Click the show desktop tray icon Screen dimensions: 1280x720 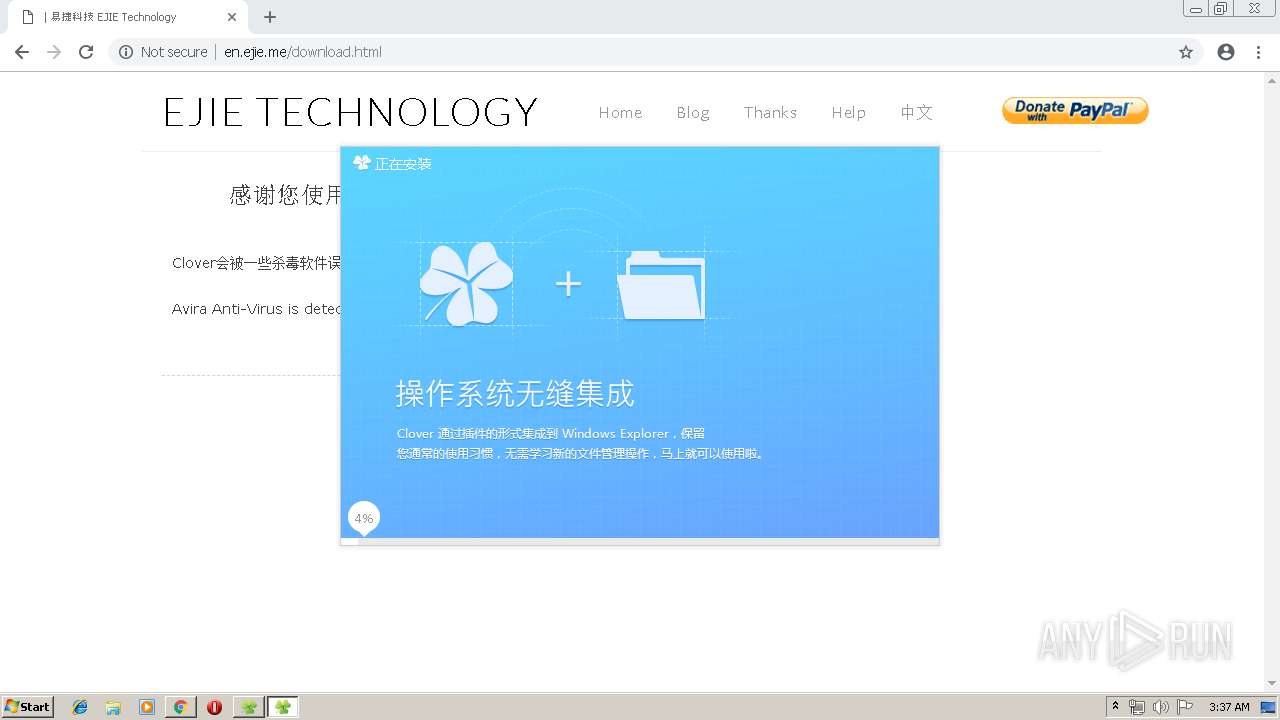1269,707
